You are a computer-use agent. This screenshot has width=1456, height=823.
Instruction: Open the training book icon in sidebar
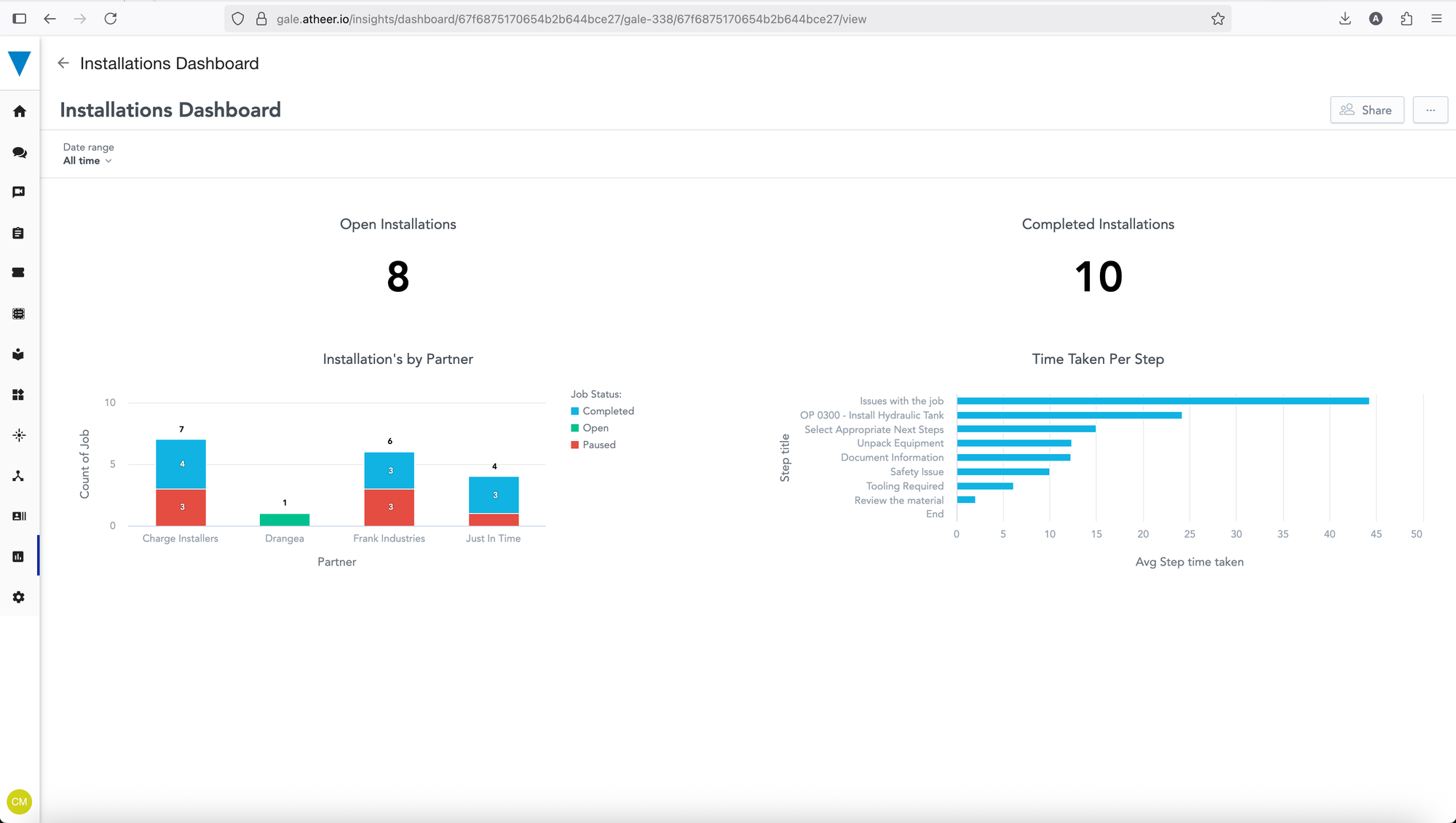[19, 354]
